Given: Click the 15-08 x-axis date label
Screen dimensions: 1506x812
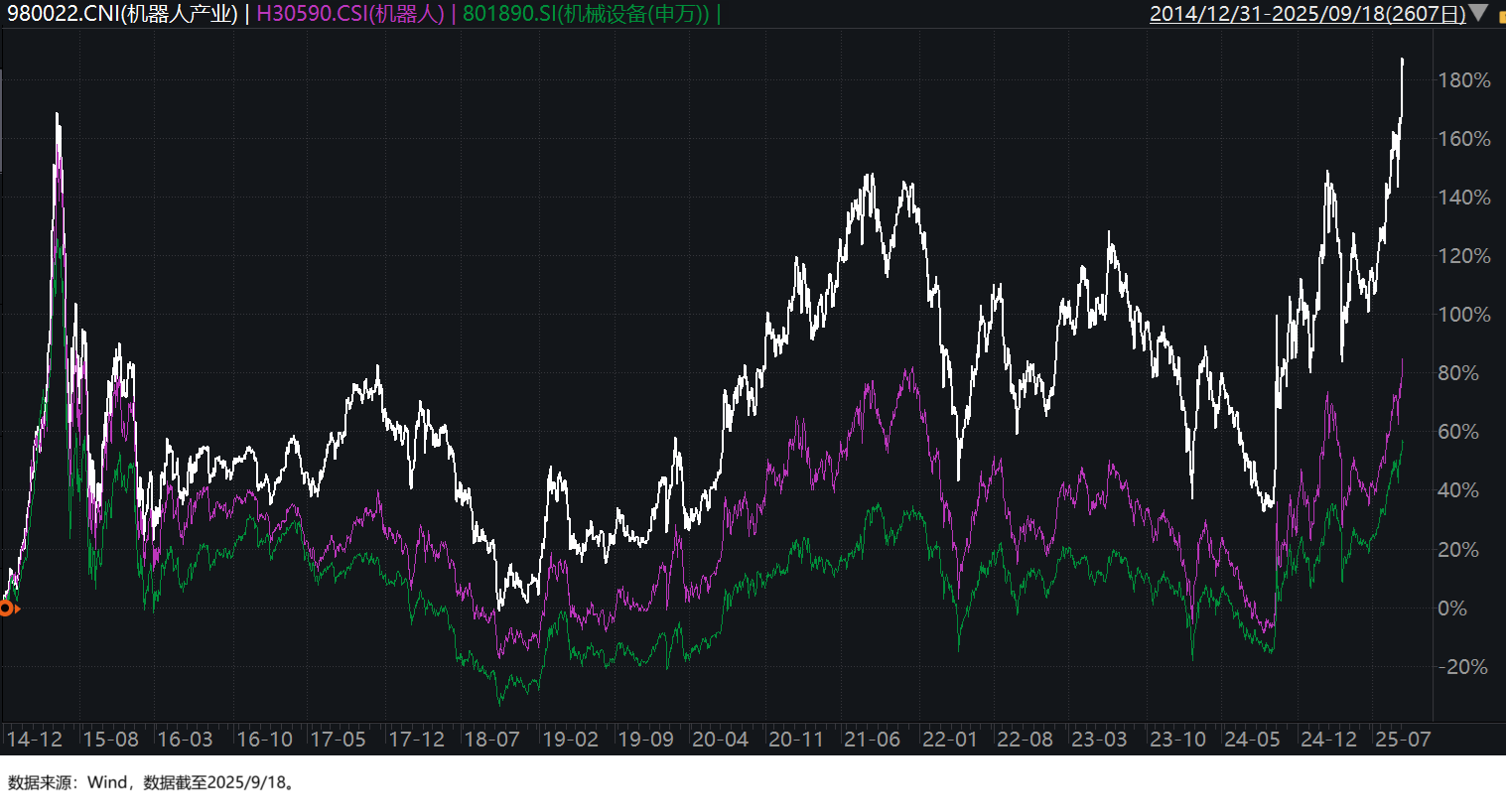Looking at the screenshot, I should coord(110,740).
